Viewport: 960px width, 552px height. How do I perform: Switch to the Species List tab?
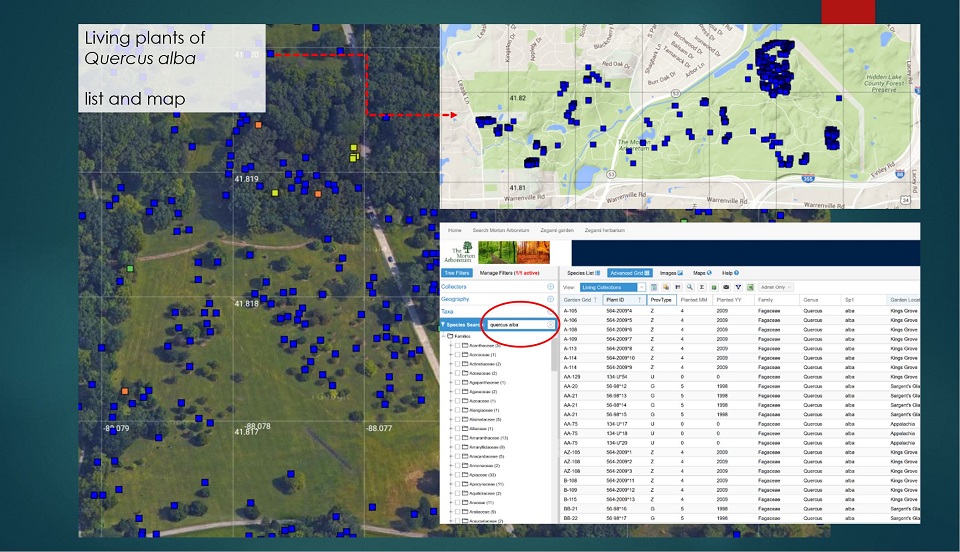point(583,273)
